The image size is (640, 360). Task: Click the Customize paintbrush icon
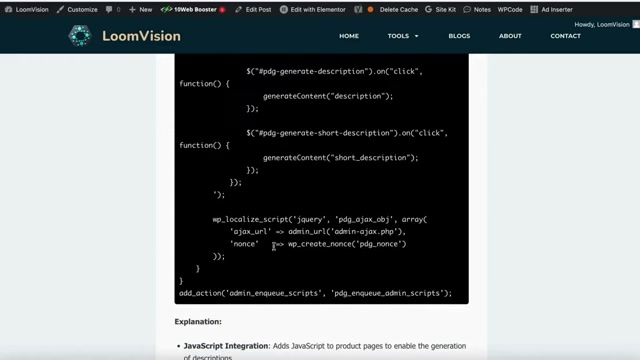60,9
